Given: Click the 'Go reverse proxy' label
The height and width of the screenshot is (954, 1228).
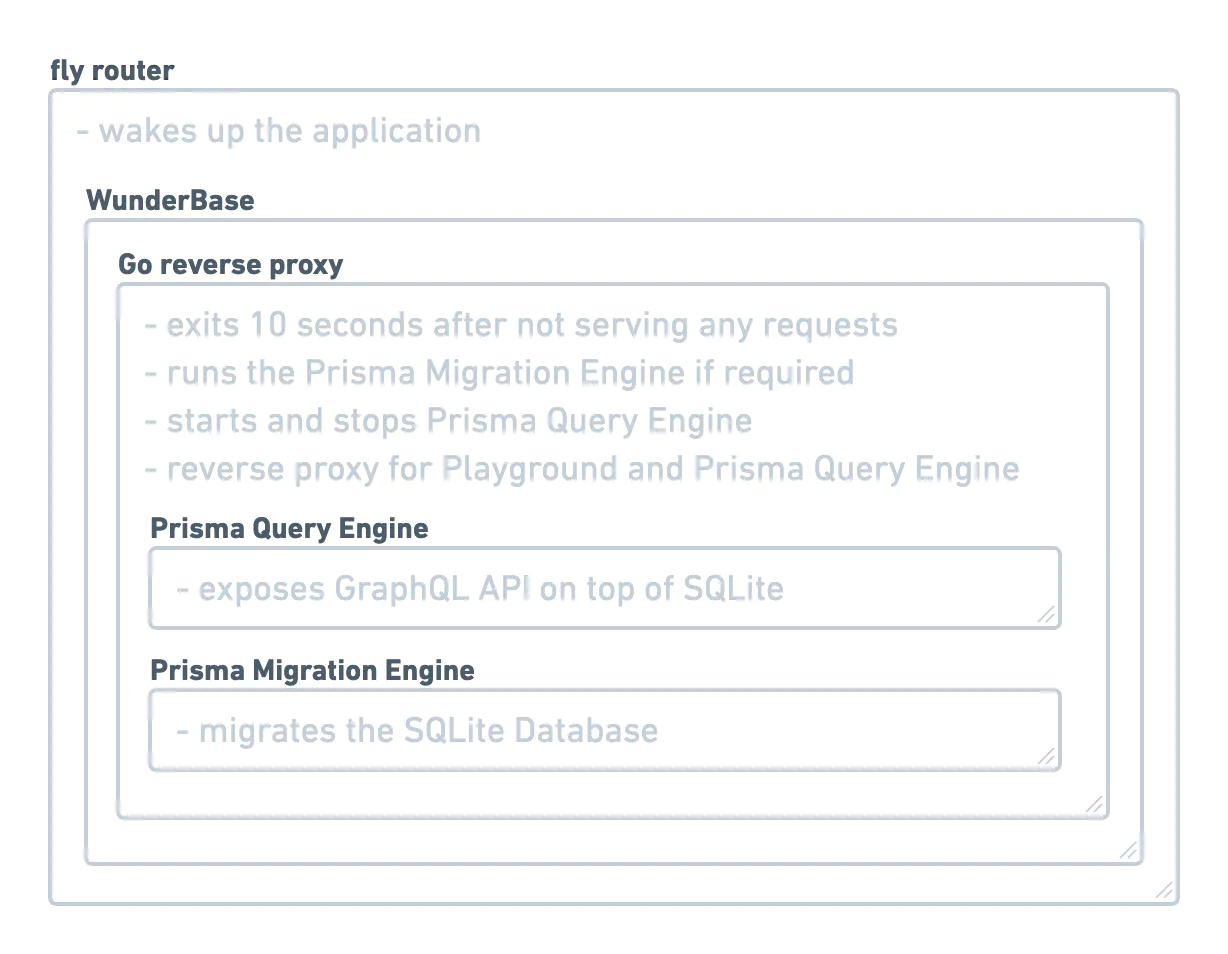Looking at the screenshot, I should [230, 264].
